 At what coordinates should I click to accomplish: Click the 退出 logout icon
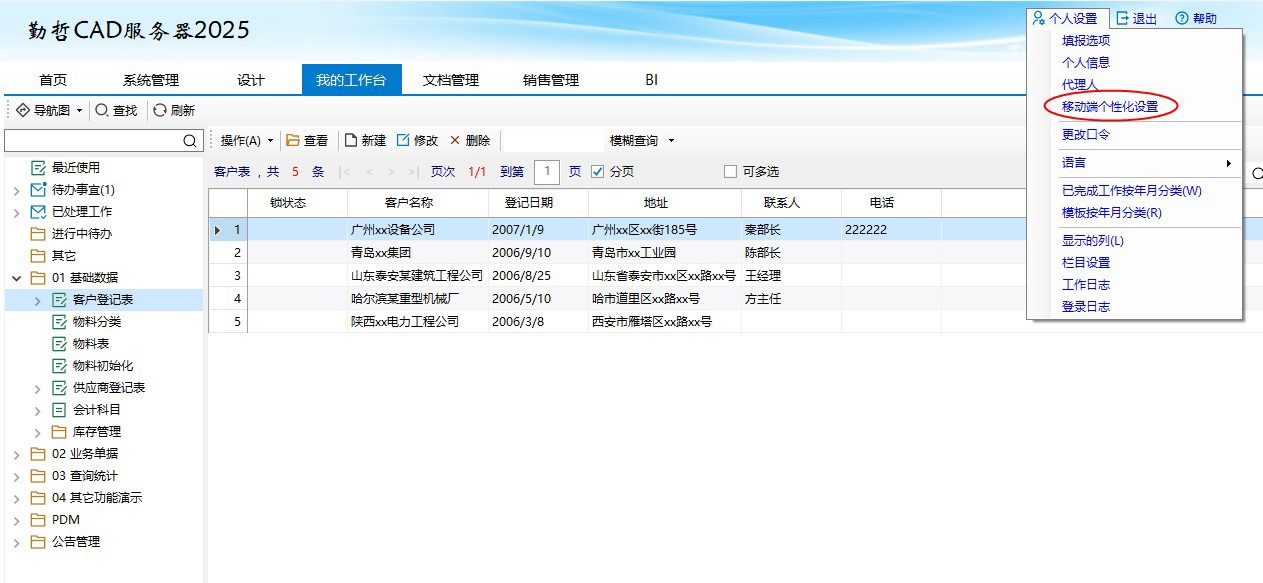1123,18
